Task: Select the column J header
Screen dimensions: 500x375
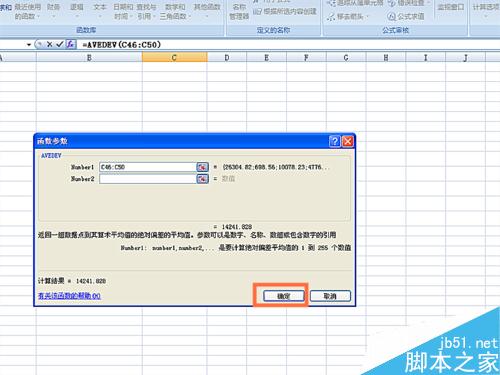Action: pyautogui.click(x=465, y=58)
